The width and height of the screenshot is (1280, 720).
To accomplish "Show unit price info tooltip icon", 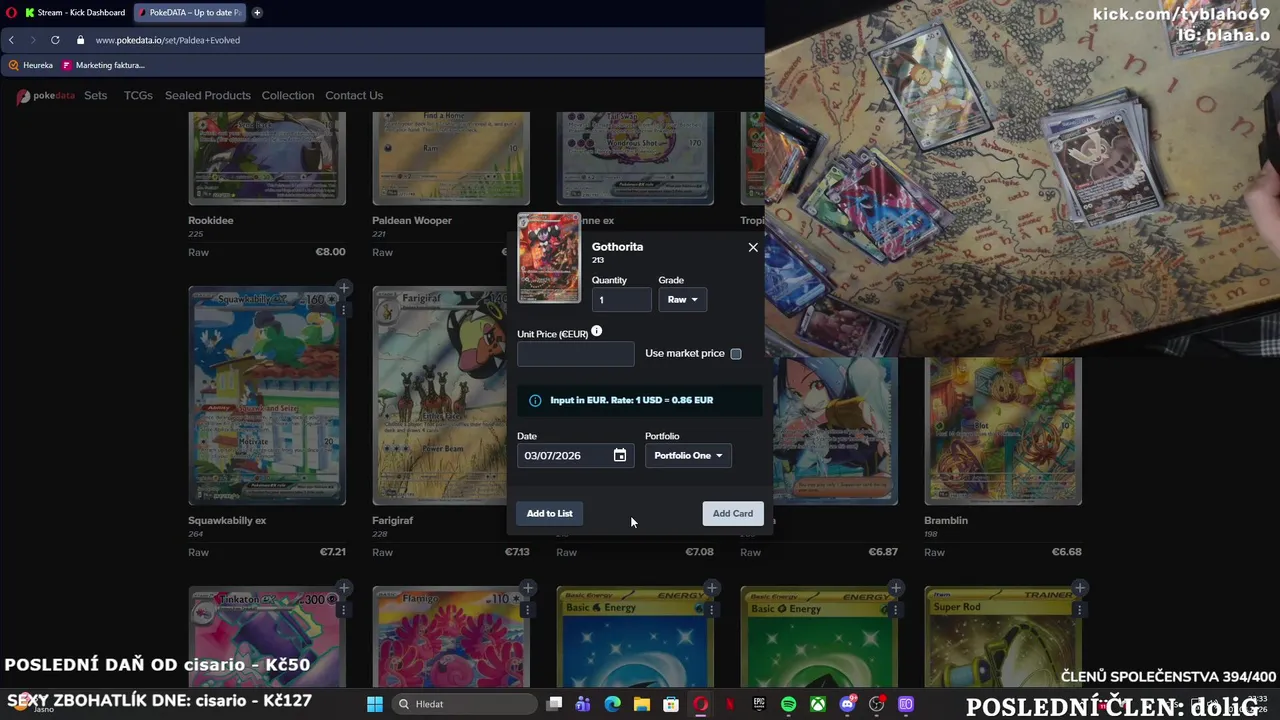I will coord(597,331).
